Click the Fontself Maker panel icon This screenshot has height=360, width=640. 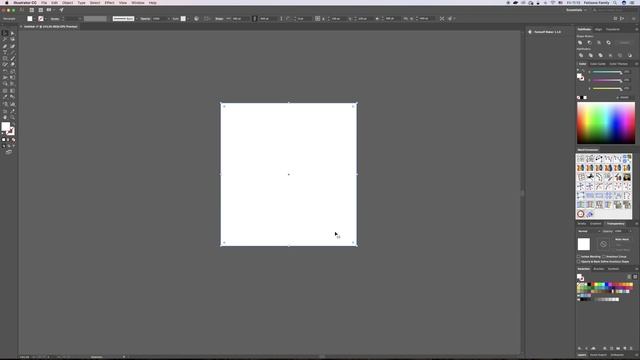[x=530, y=32]
